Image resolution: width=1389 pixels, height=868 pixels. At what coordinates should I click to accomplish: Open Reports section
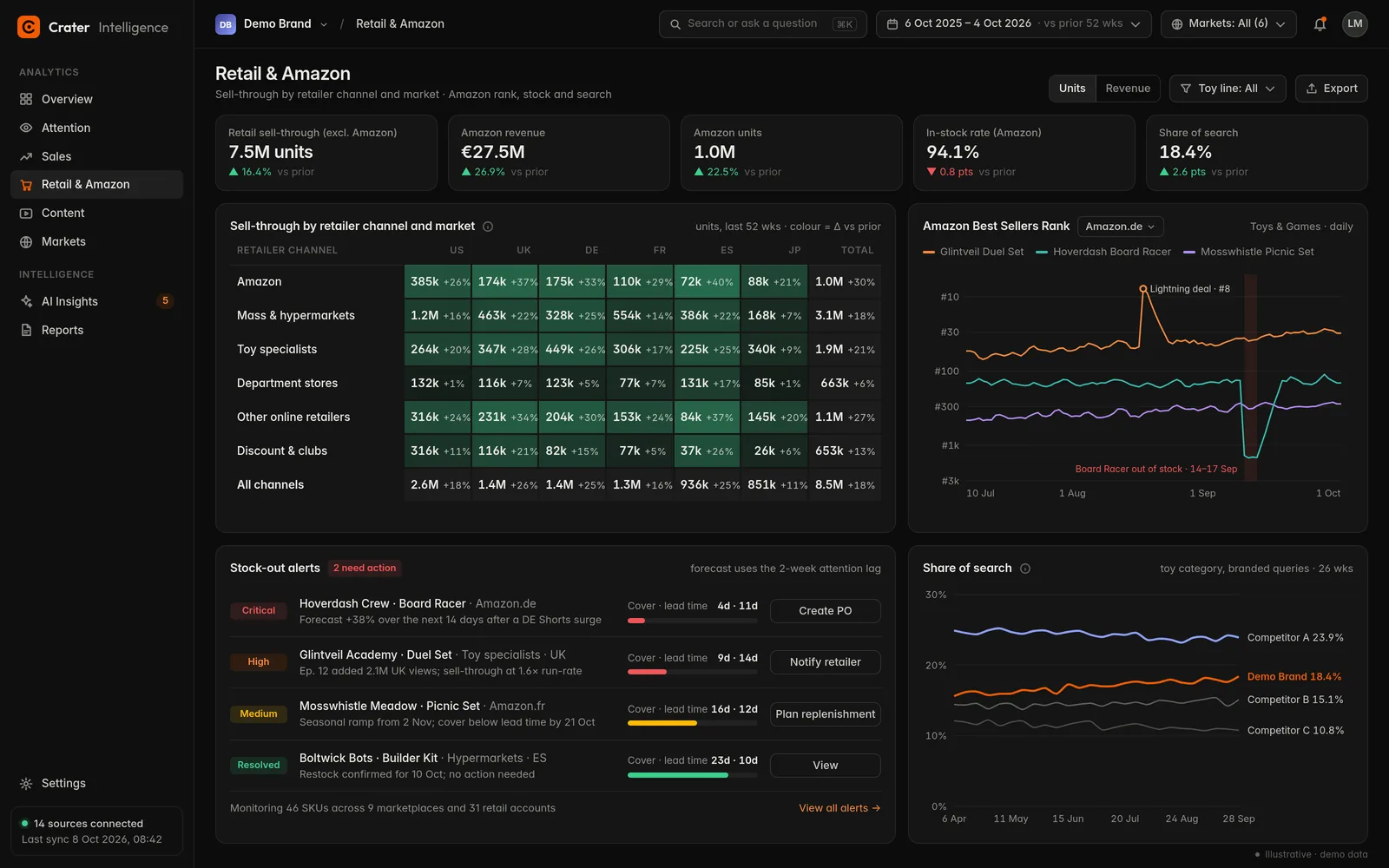point(96,330)
